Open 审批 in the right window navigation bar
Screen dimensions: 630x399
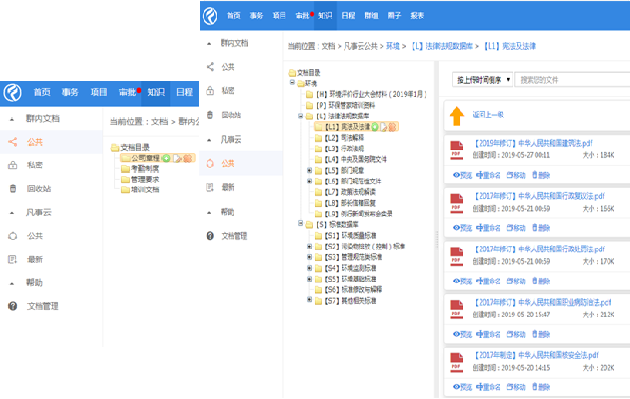302,16
